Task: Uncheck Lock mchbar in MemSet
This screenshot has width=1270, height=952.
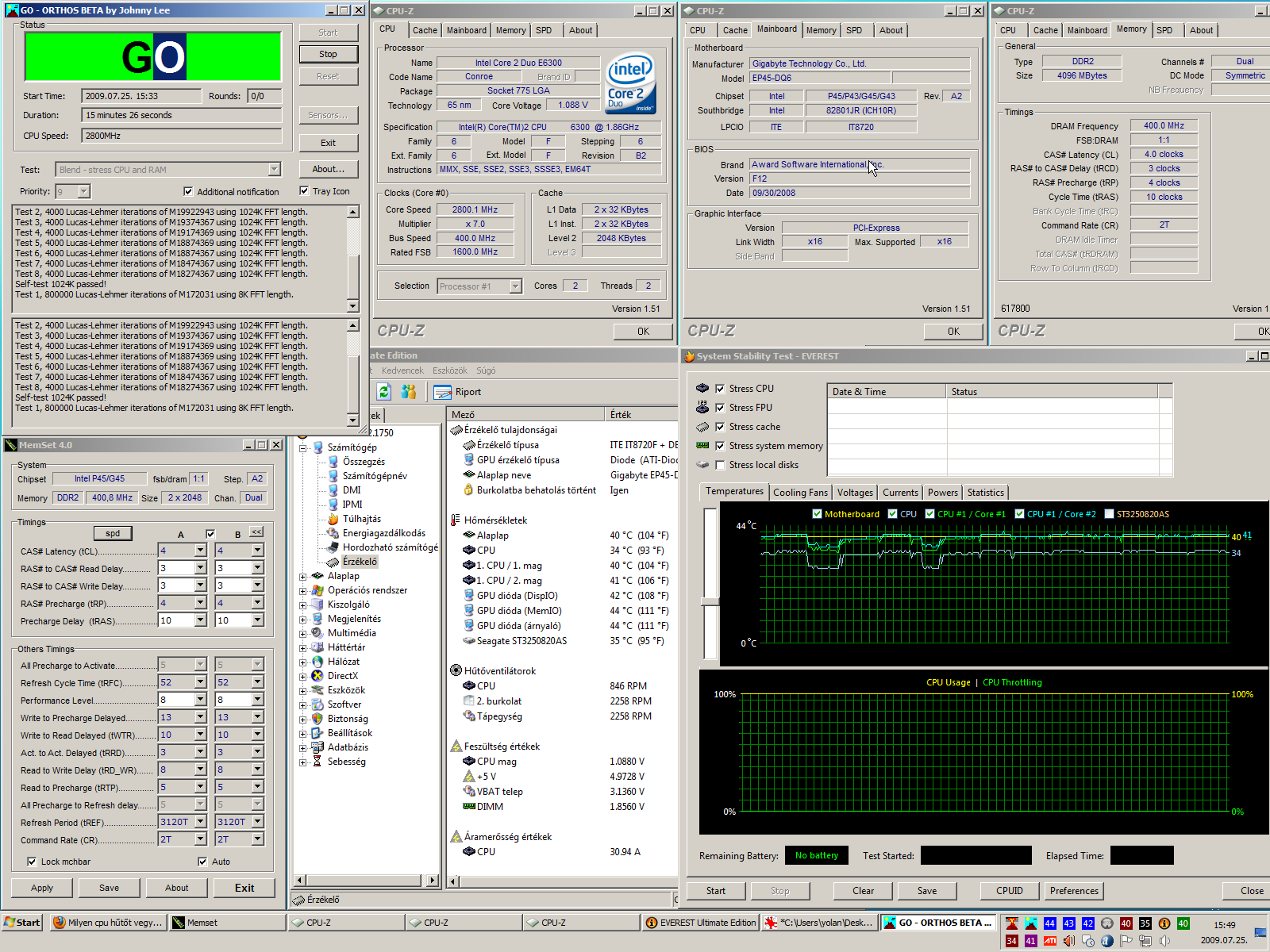Action: coord(32,862)
